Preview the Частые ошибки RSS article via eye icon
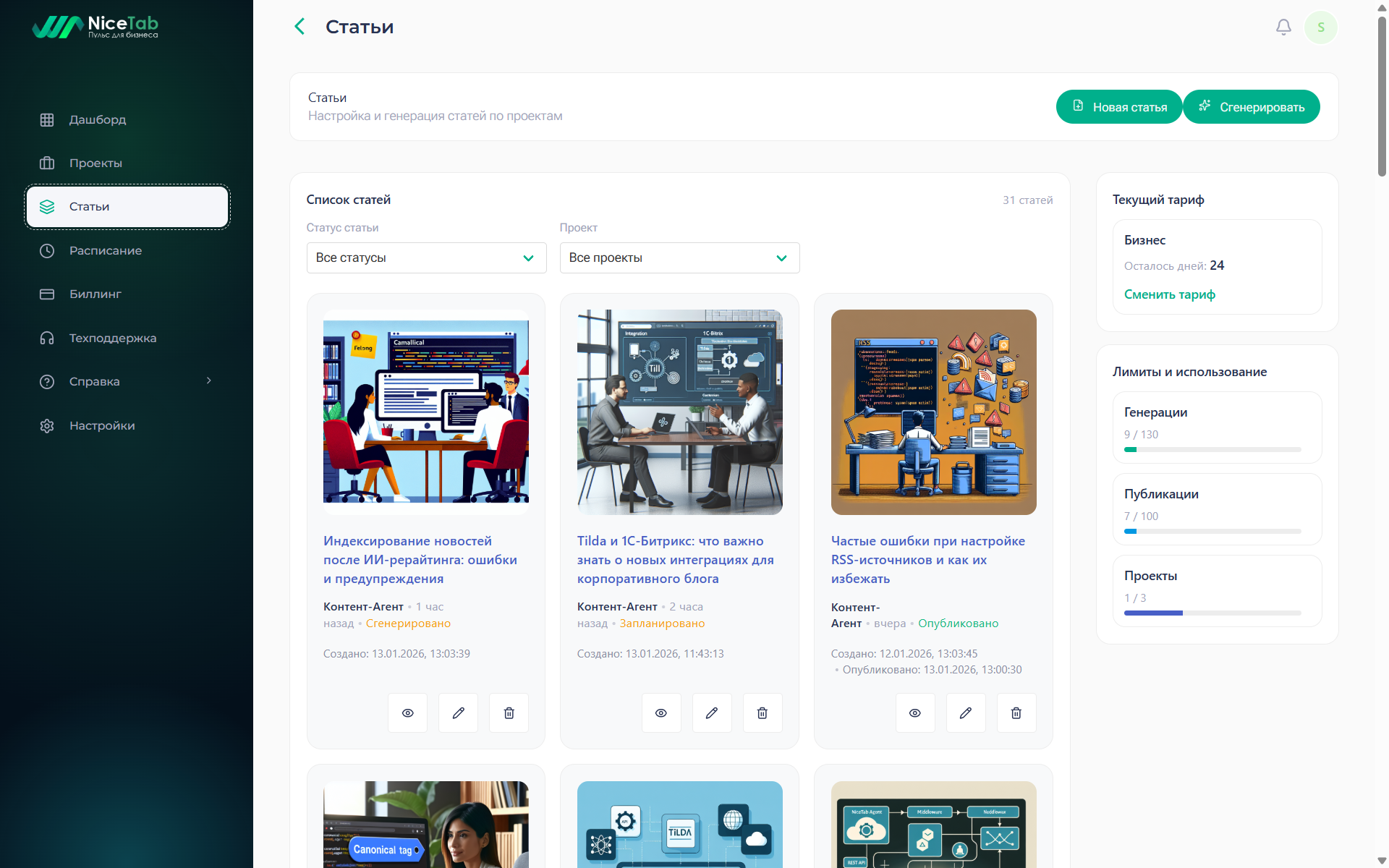This screenshot has height=868, width=1389. point(915,712)
